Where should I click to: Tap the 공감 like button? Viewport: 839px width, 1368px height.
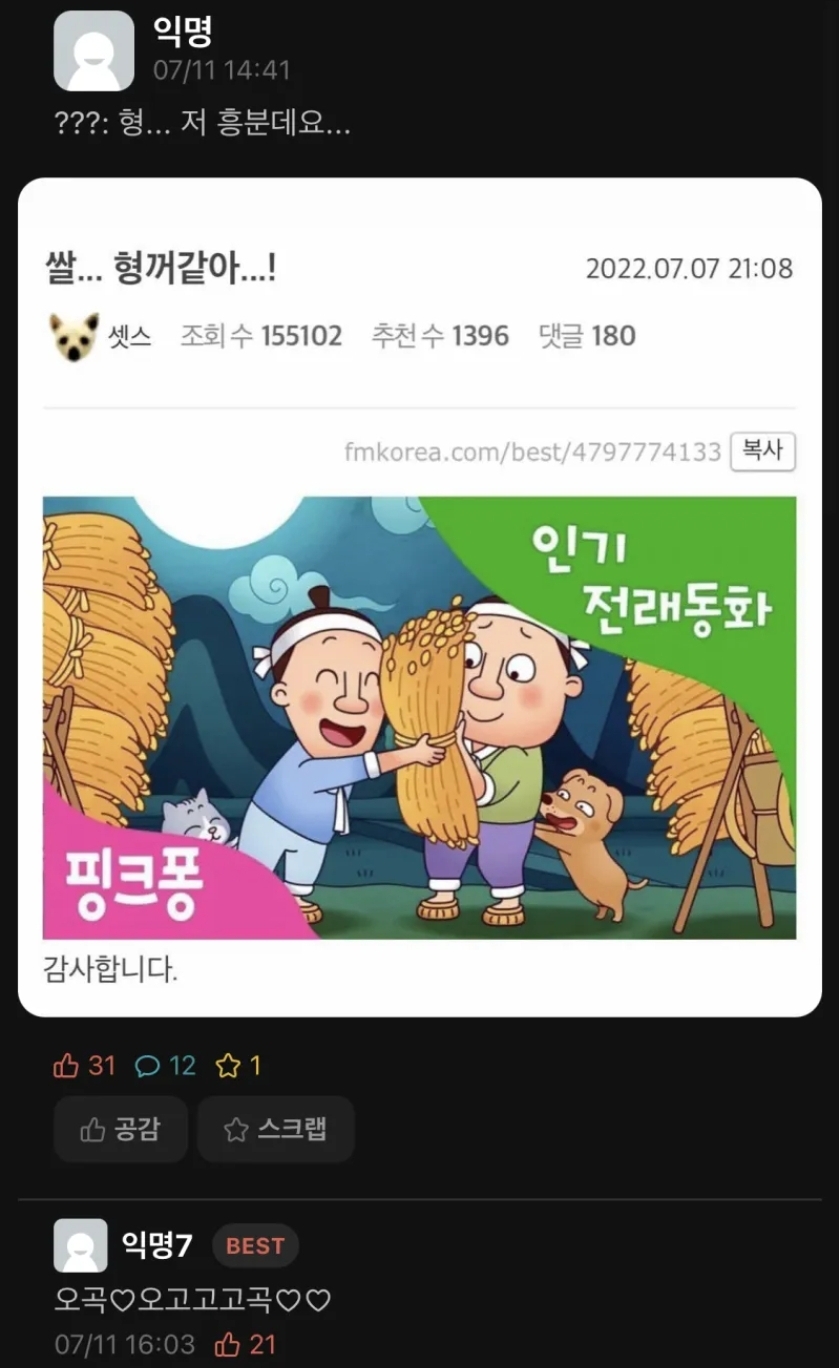point(120,1129)
